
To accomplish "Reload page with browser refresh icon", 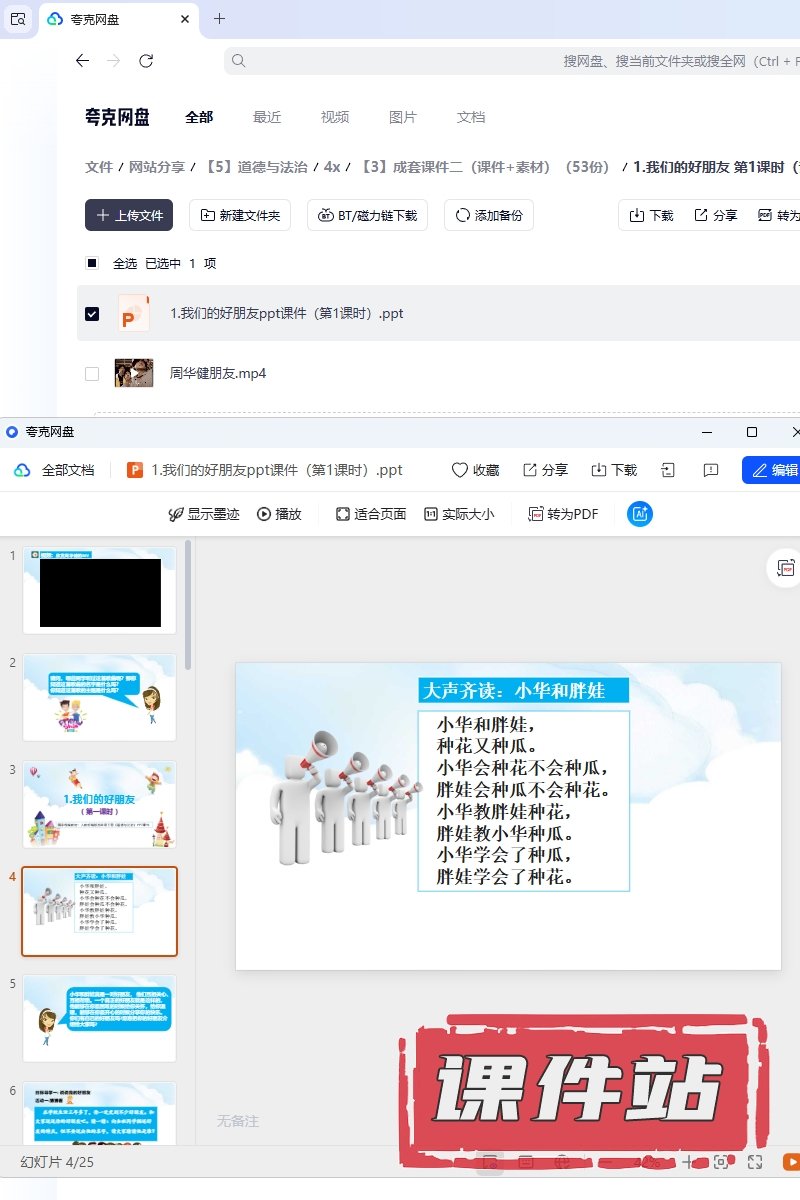I will pos(146,61).
